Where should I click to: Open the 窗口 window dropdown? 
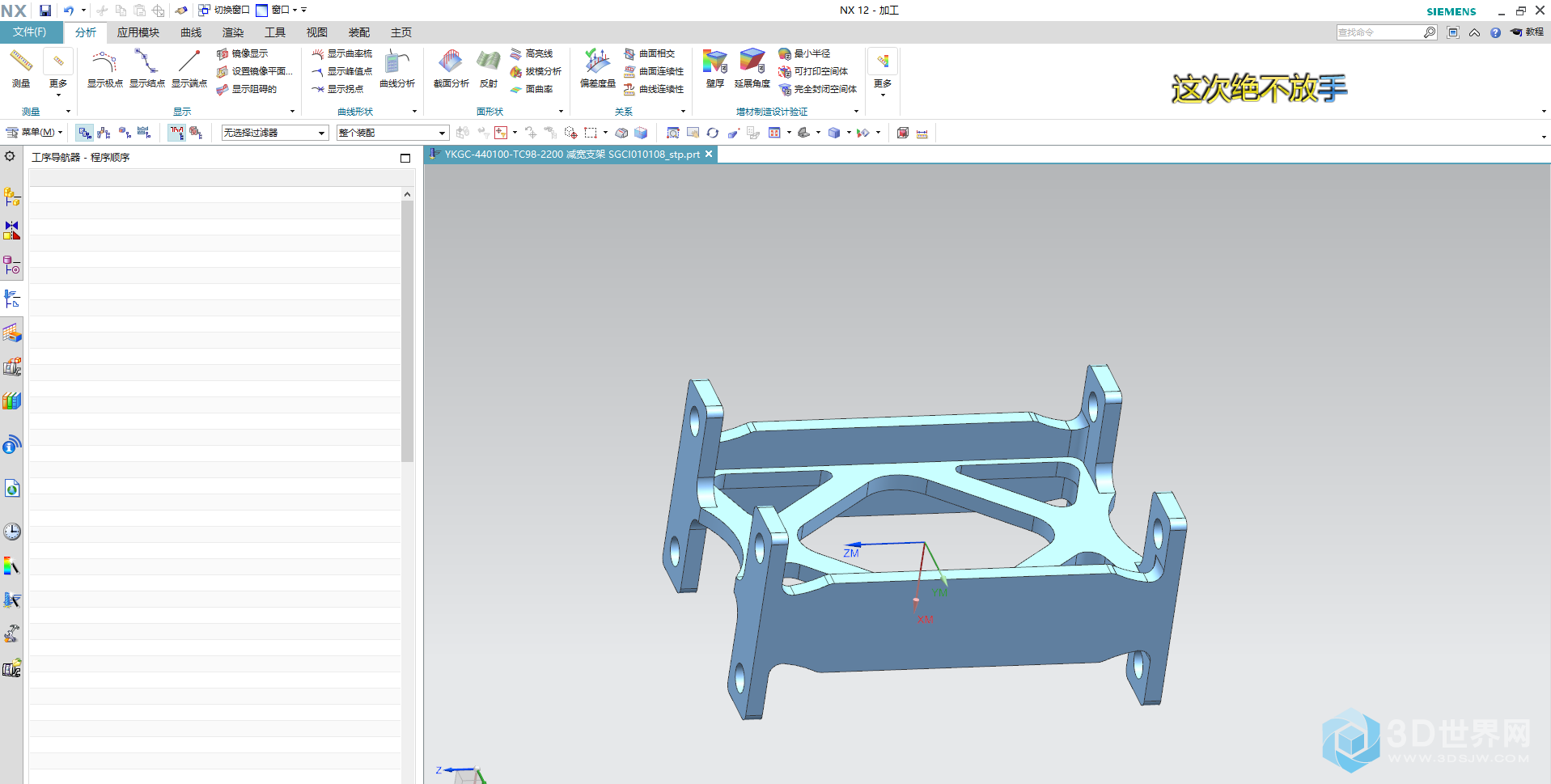tap(277, 11)
